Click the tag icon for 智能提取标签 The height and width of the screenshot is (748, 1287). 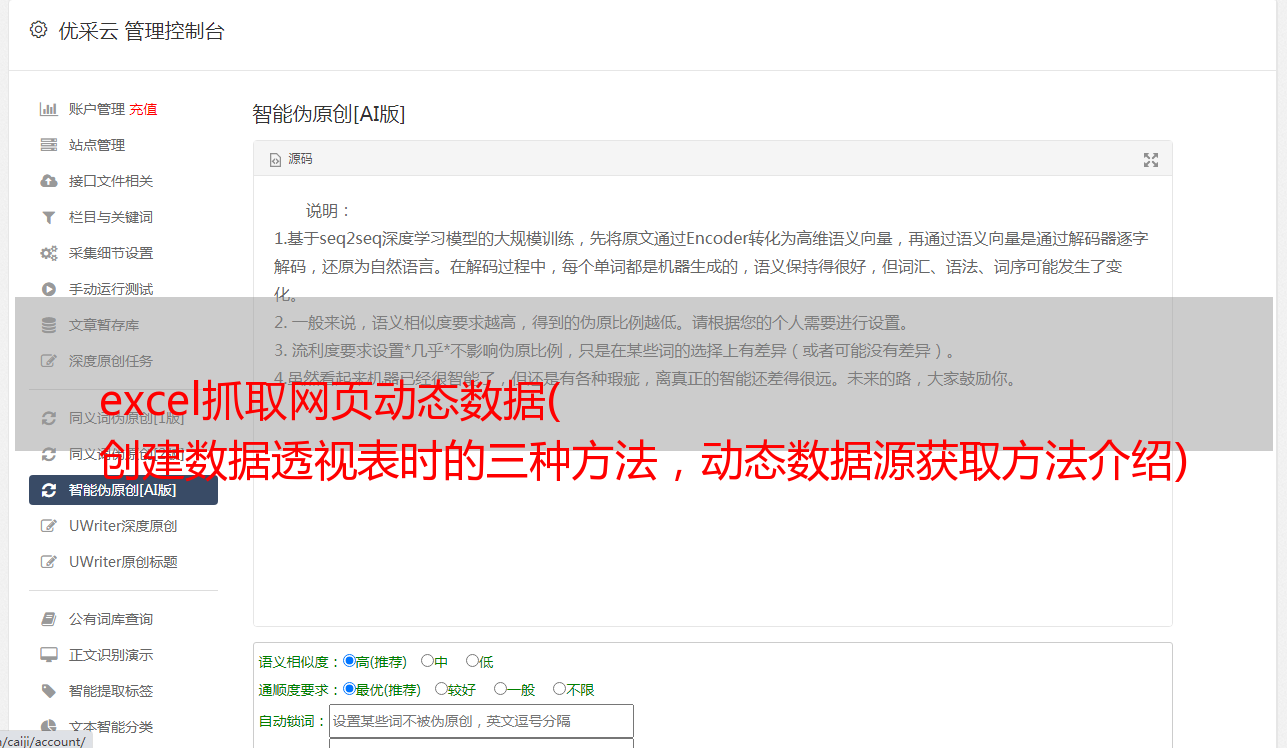48,691
